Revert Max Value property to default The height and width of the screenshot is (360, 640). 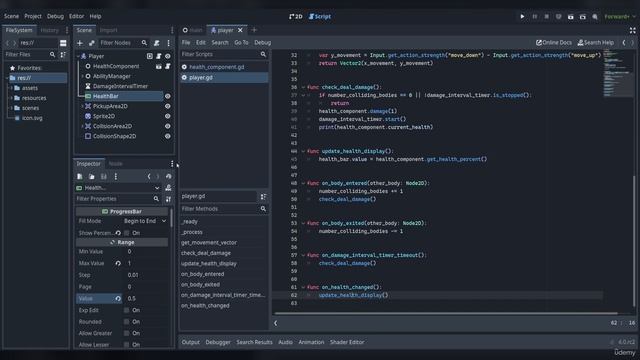(118, 263)
